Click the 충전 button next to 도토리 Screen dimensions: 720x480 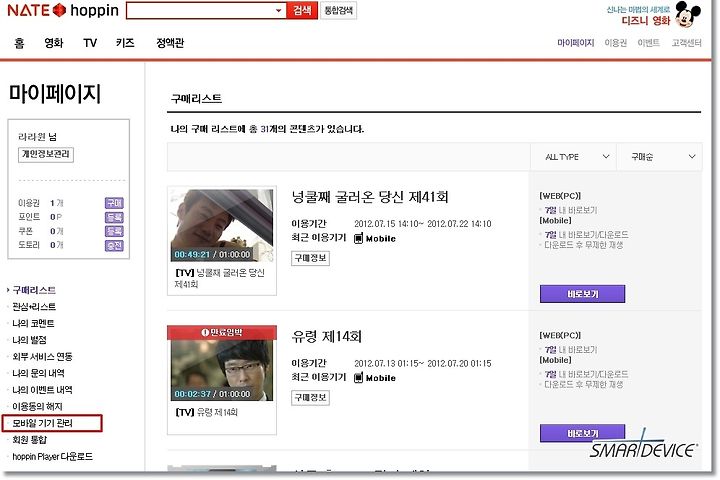pyautogui.click(x=114, y=245)
